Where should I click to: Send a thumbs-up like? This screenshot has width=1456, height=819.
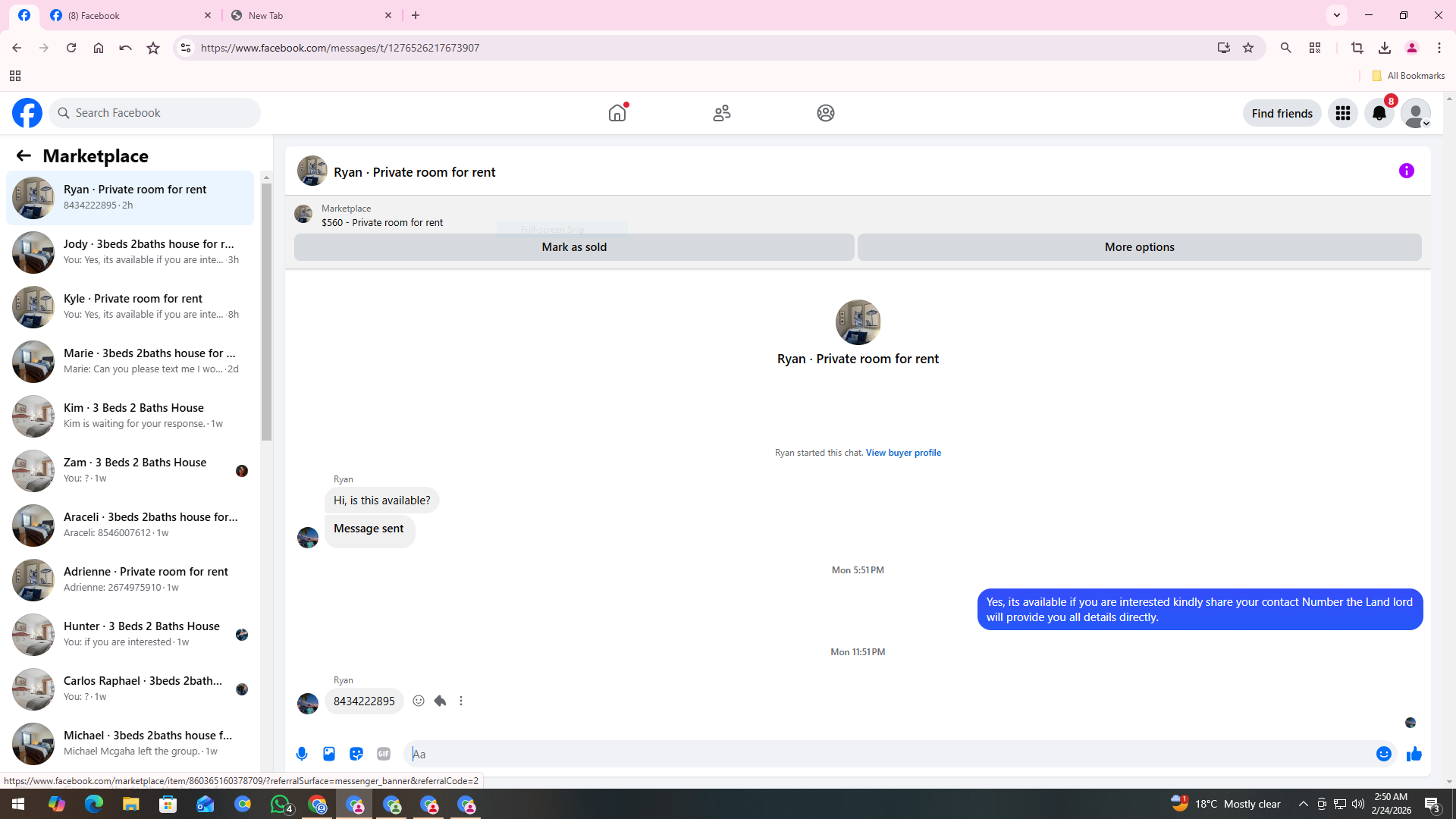pyautogui.click(x=1414, y=754)
